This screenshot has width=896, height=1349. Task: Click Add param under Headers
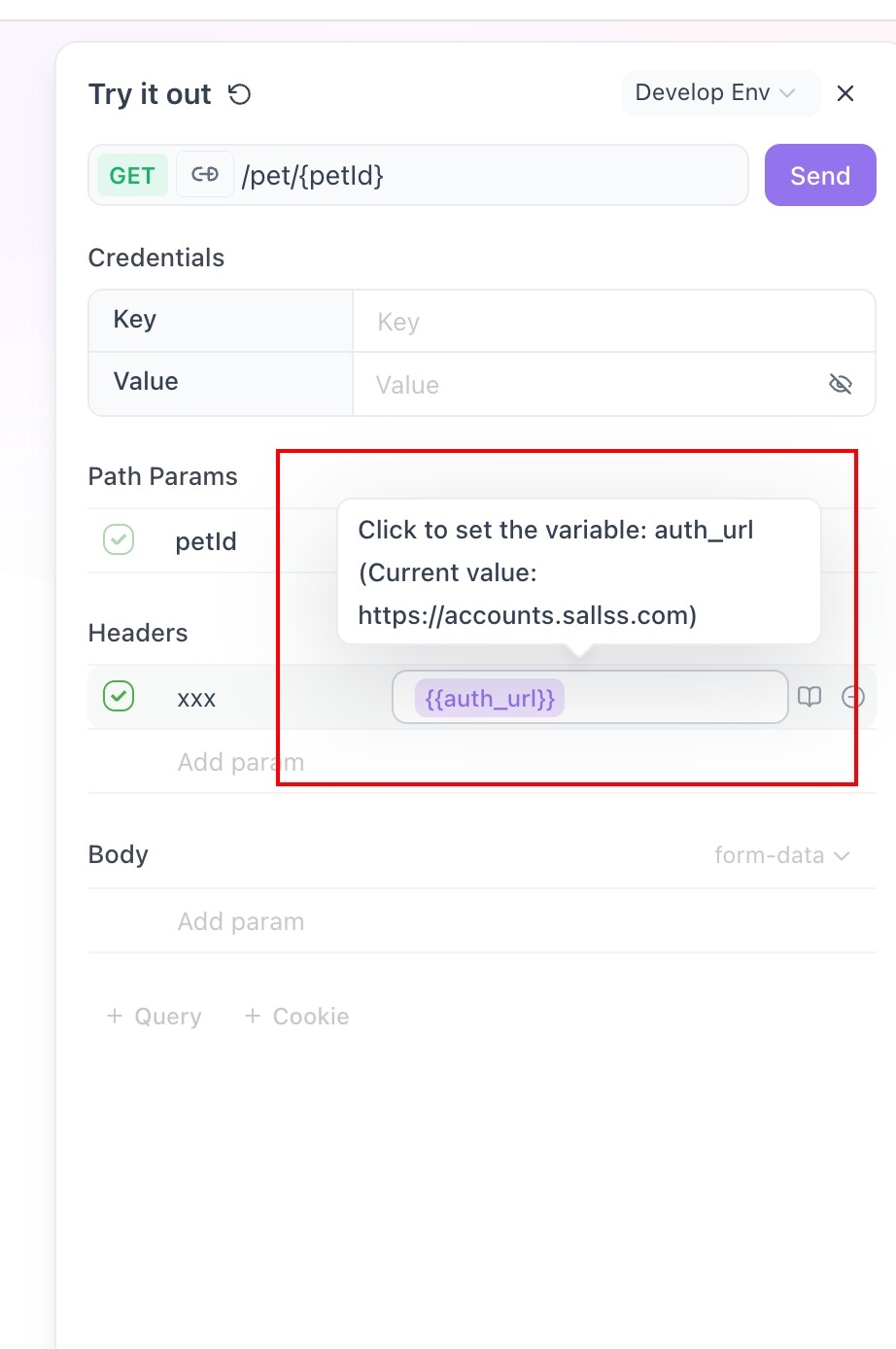click(241, 763)
